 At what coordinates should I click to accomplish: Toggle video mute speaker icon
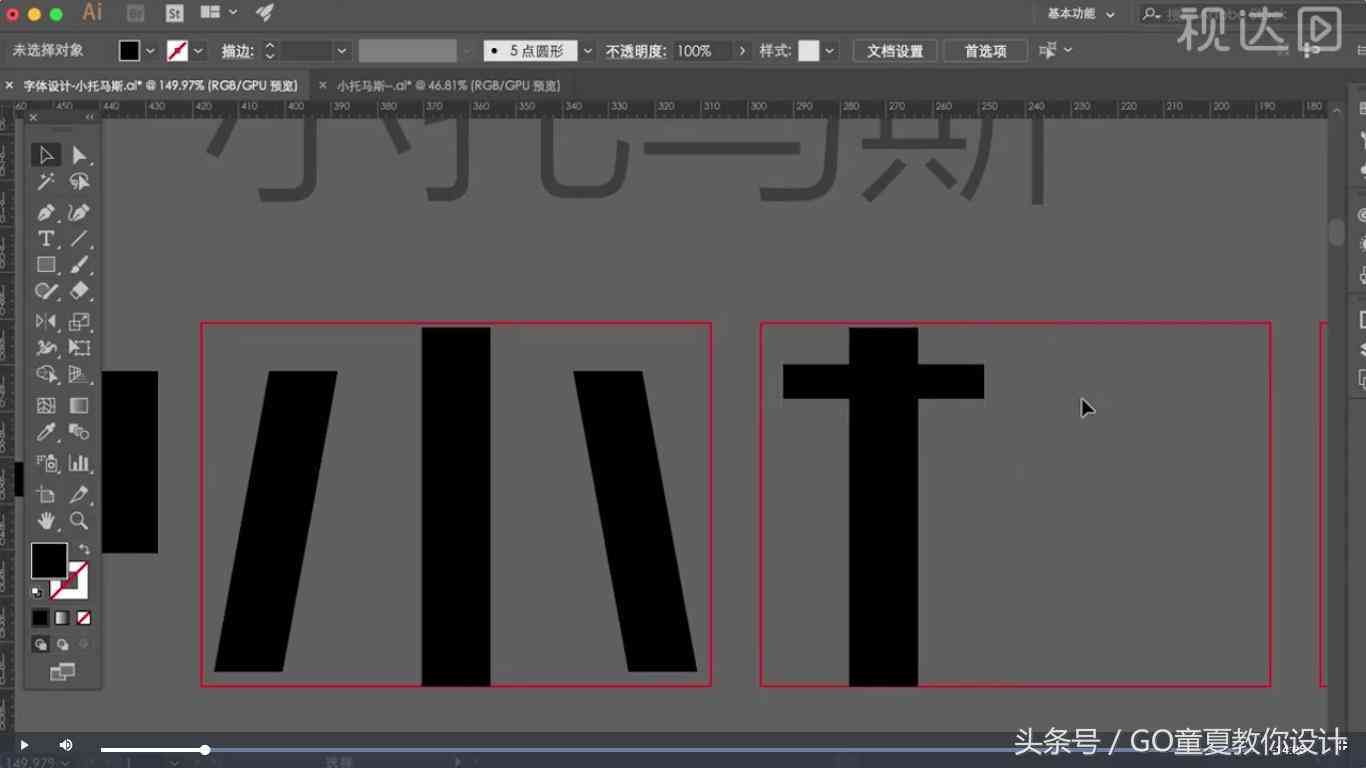pyautogui.click(x=66, y=745)
